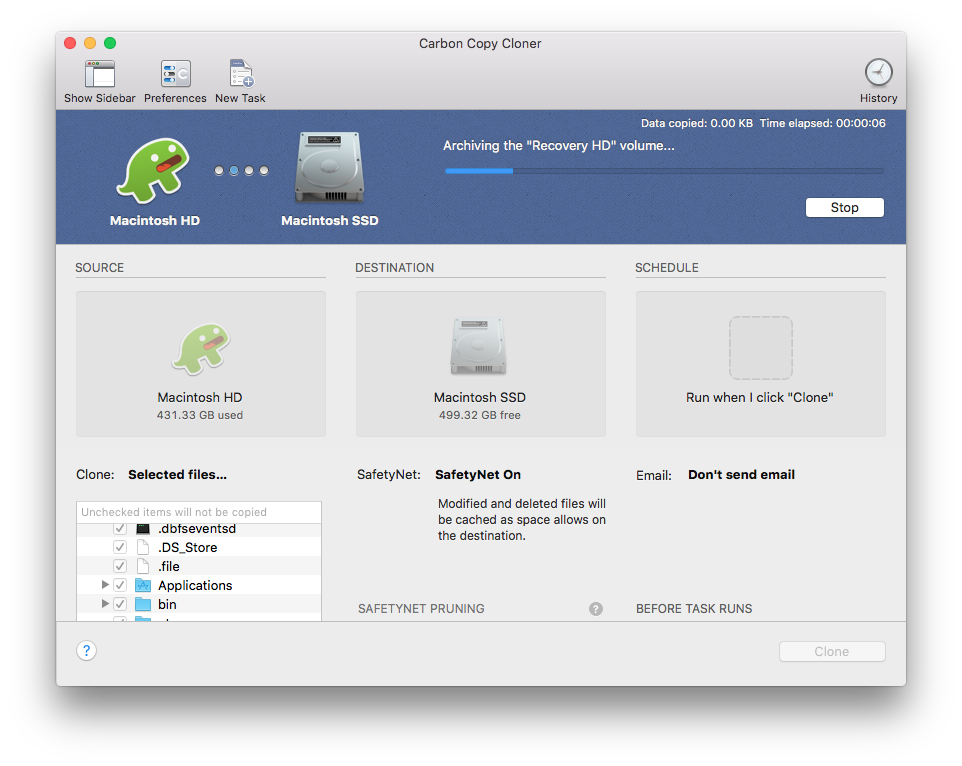Expand the bin folder disclosure triangle
Viewport: 962px width, 766px height.
click(x=105, y=604)
